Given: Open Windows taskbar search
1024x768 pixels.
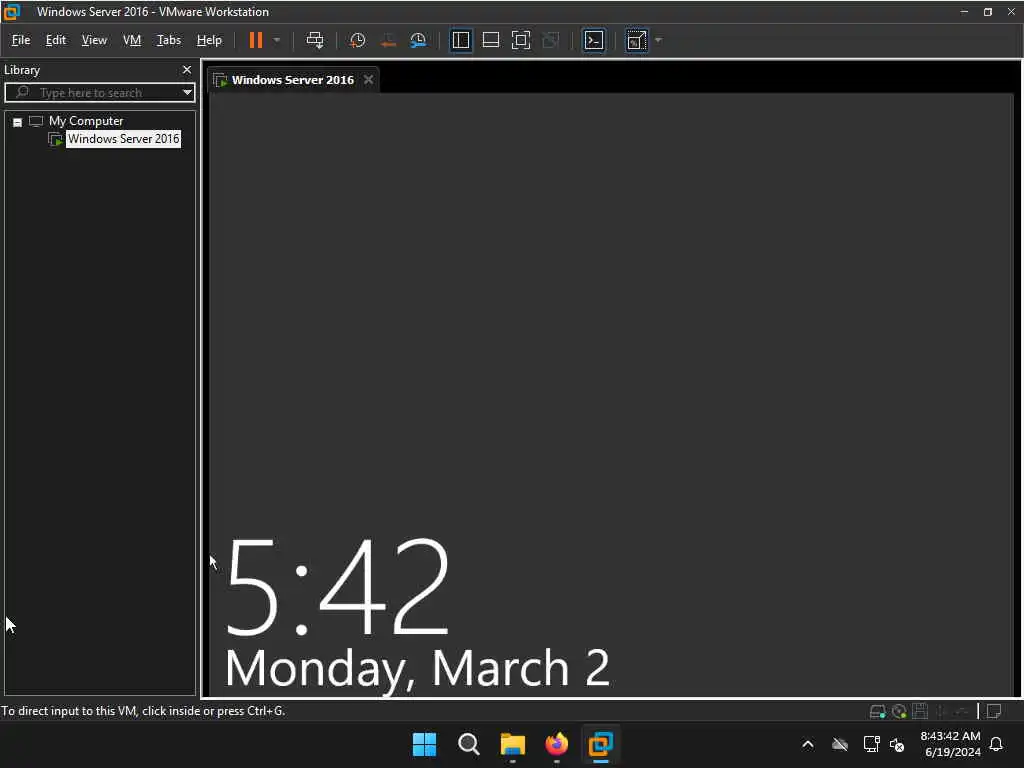Looking at the screenshot, I should pos(469,744).
